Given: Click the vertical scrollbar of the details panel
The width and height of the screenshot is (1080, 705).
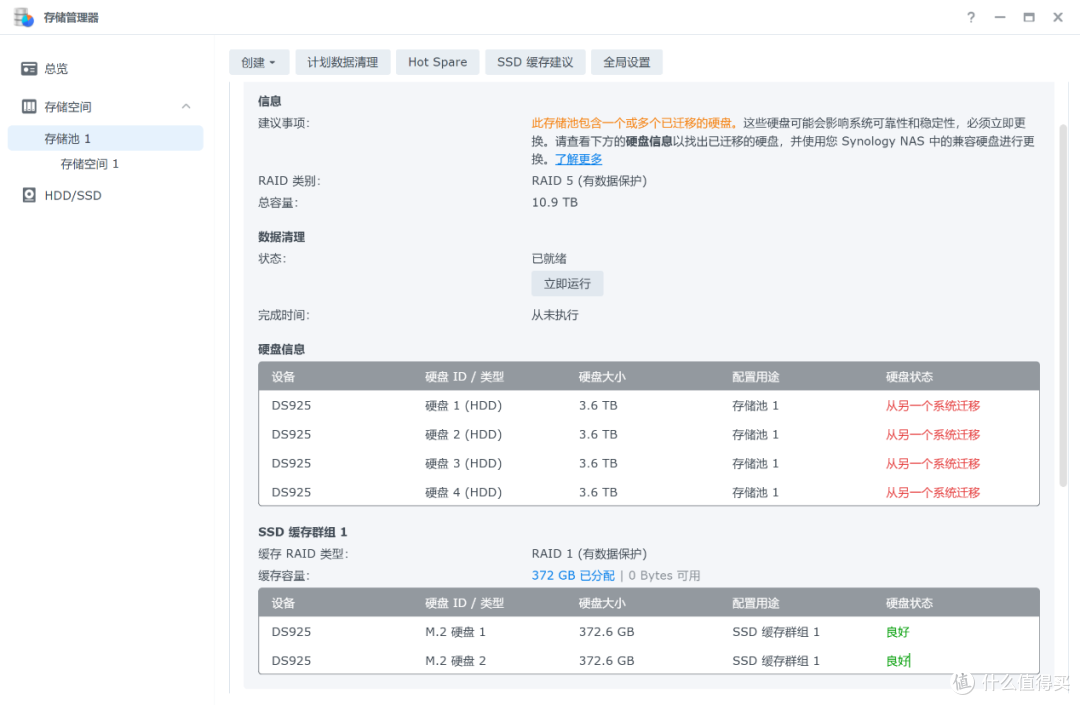Looking at the screenshot, I should coord(1063,306).
